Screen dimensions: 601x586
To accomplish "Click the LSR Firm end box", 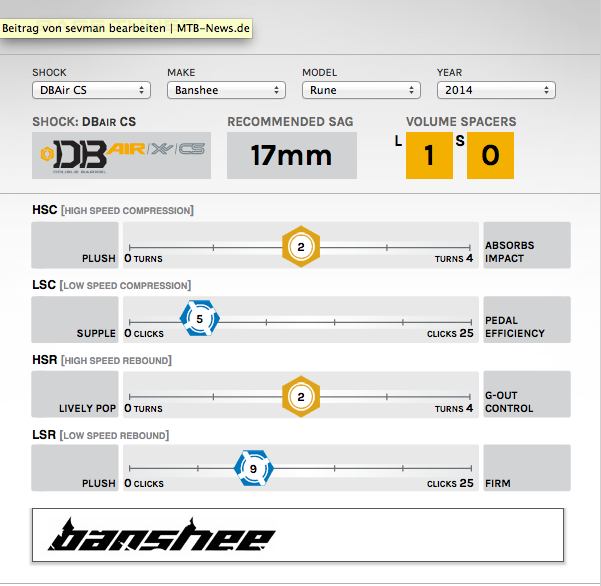I will coord(526,469).
